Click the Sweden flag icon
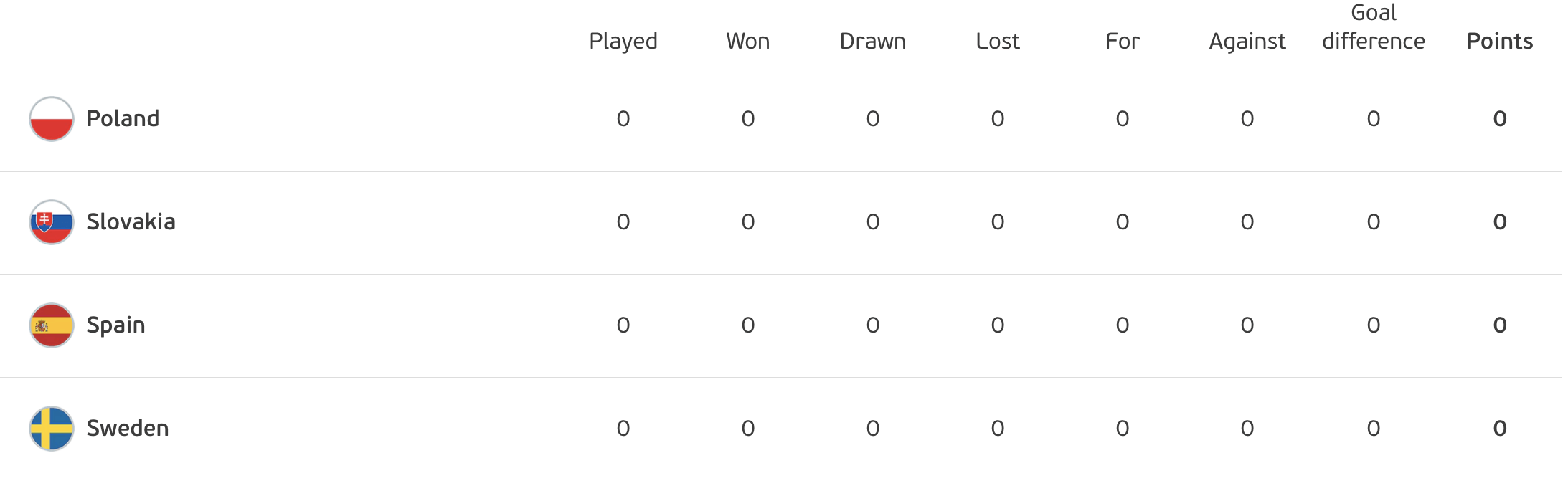 pyautogui.click(x=52, y=429)
